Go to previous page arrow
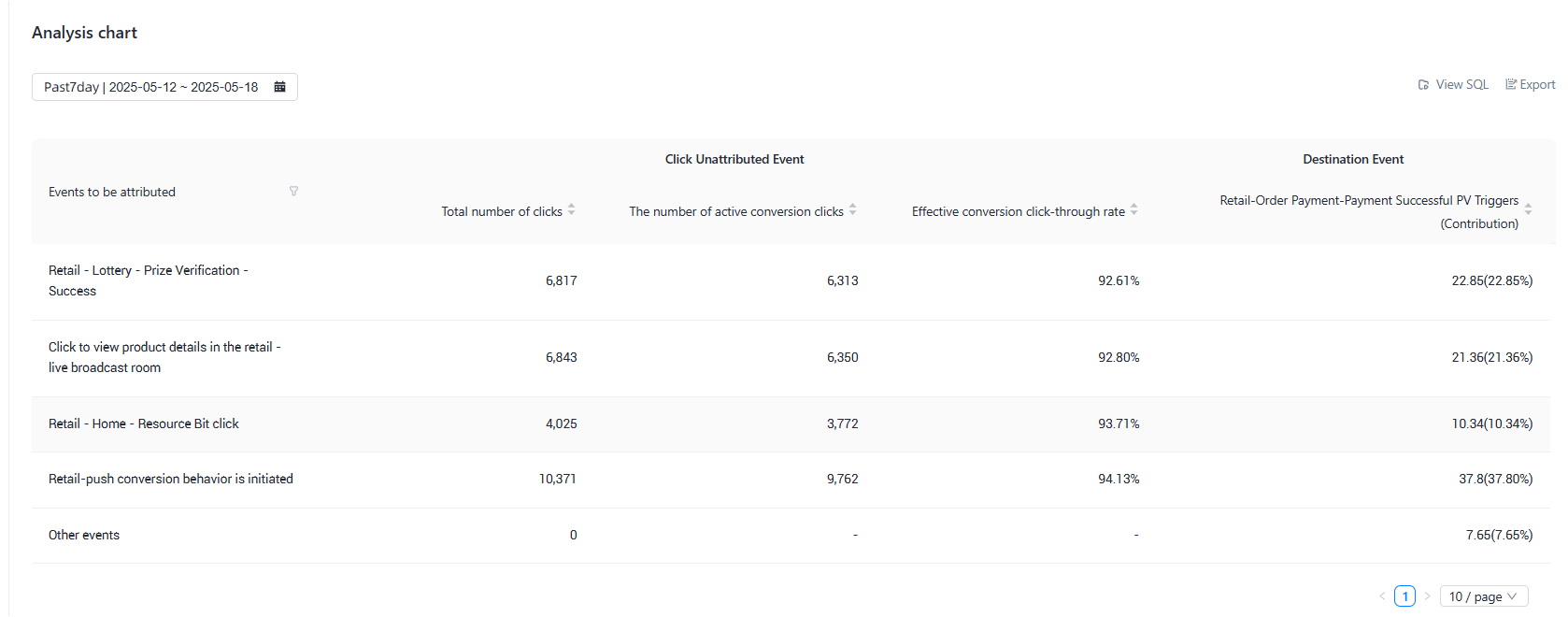Image resolution: width=1568 pixels, height=617 pixels. (1382, 596)
